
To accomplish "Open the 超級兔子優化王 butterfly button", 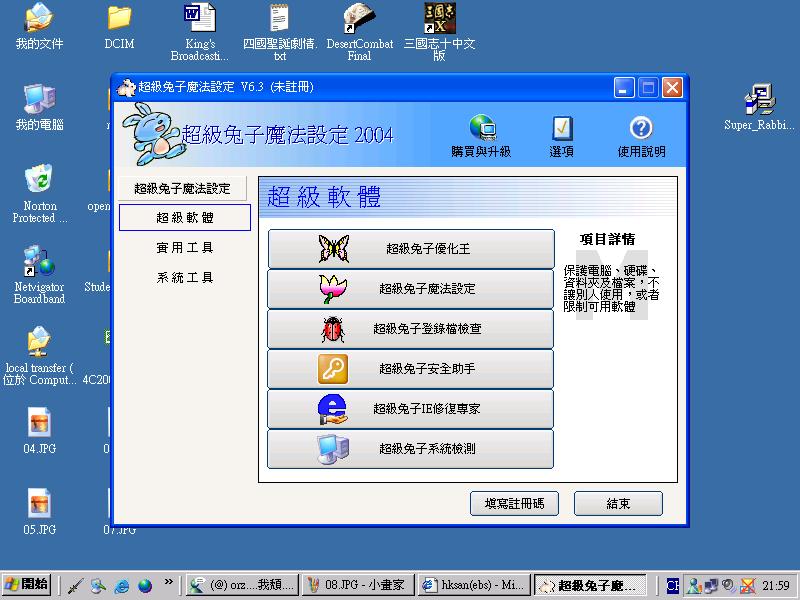I will click(411, 249).
